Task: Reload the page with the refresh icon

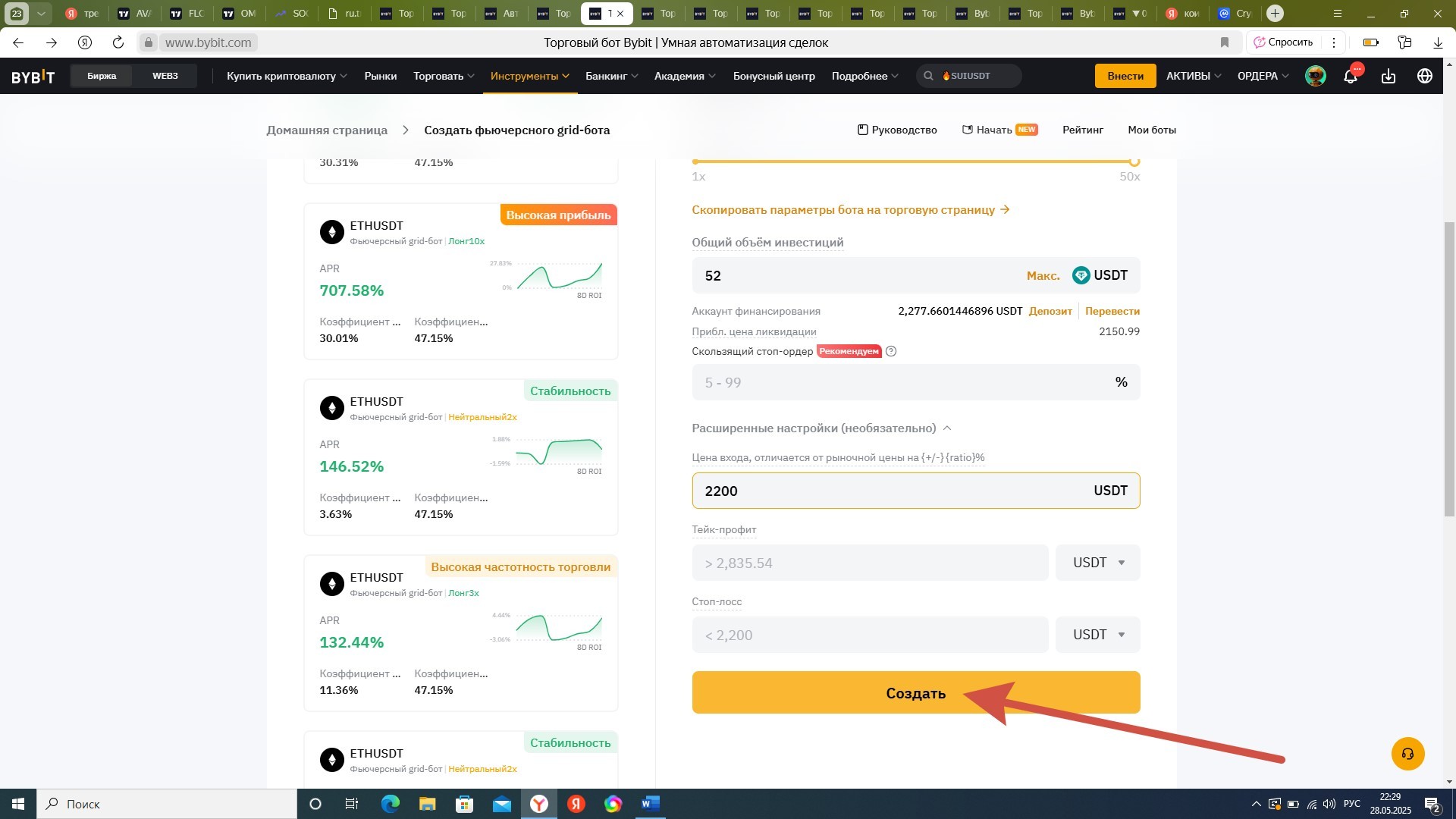Action: point(118,42)
